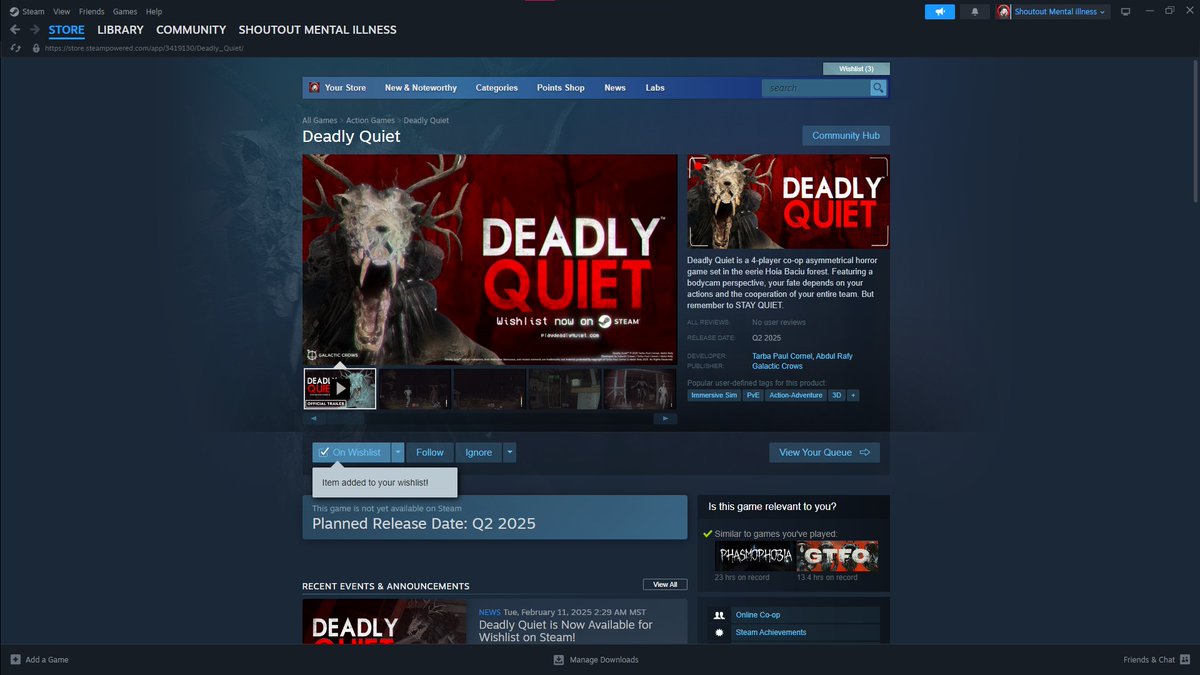This screenshot has height=675, width=1200.
Task: Follow the game with Follow button
Action: (x=430, y=453)
